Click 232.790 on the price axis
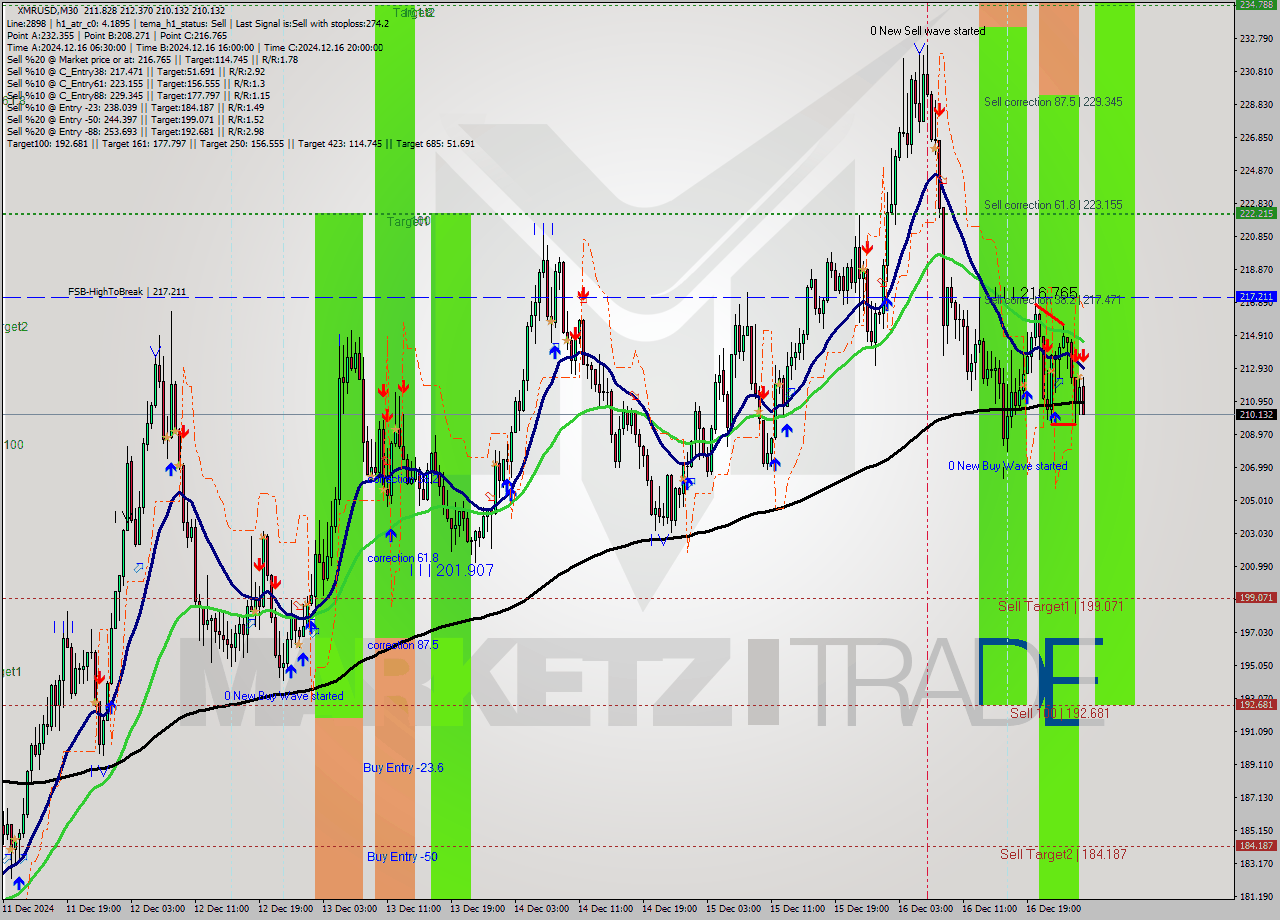The height and width of the screenshot is (920, 1280). 1256,38
